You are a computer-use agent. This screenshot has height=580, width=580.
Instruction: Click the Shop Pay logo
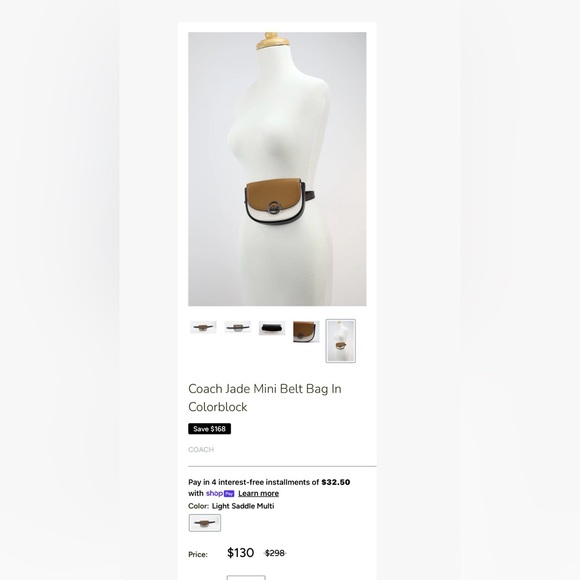tap(220, 493)
